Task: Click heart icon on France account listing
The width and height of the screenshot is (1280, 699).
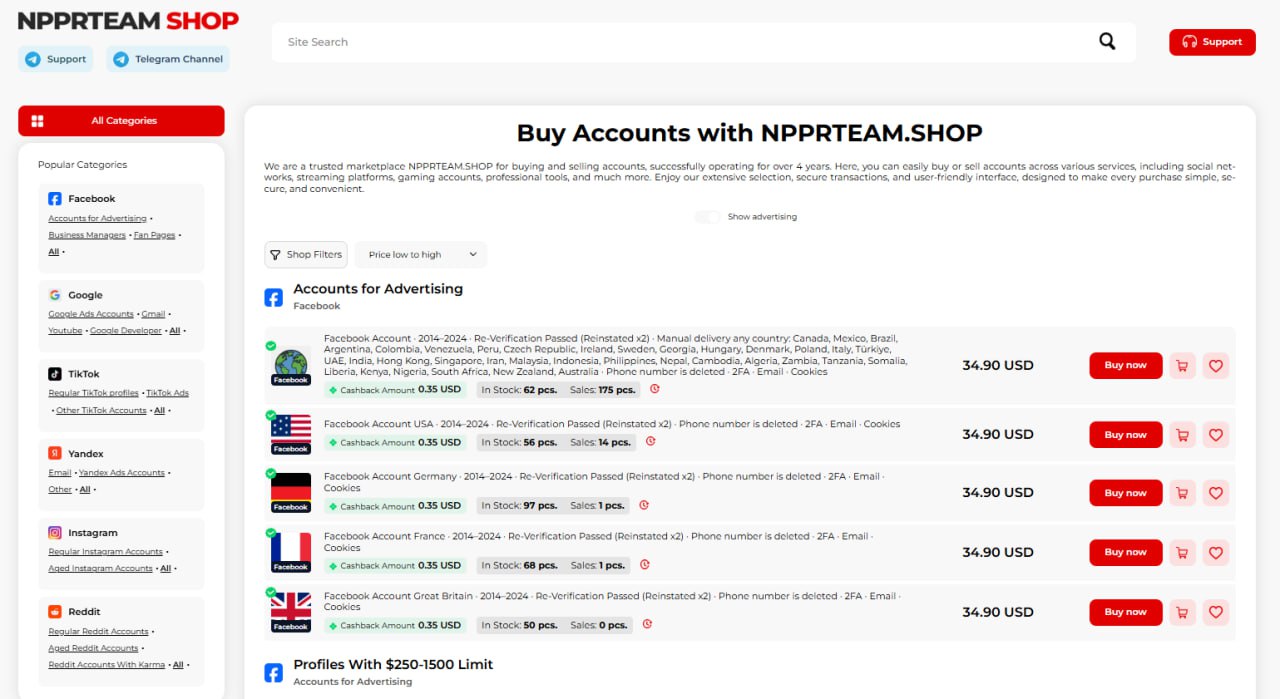Action: point(1215,552)
